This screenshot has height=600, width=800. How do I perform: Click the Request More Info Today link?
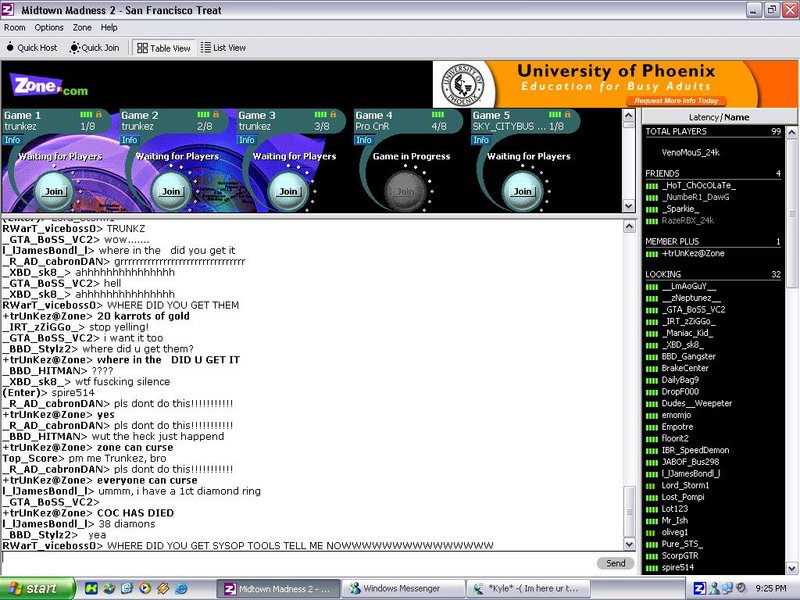677,101
